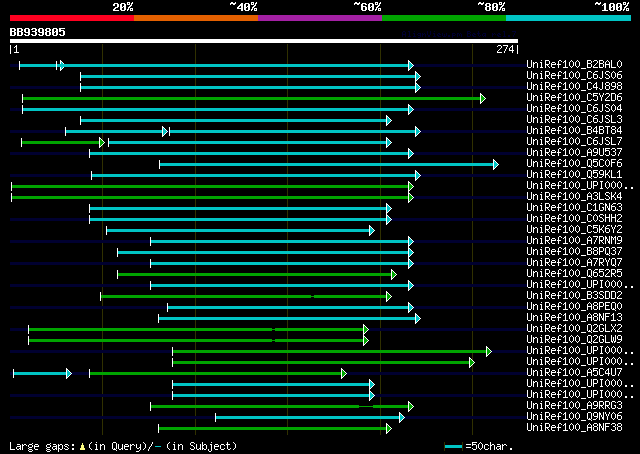Click the cyan 50char scale bar legend

tap(453, 447)
